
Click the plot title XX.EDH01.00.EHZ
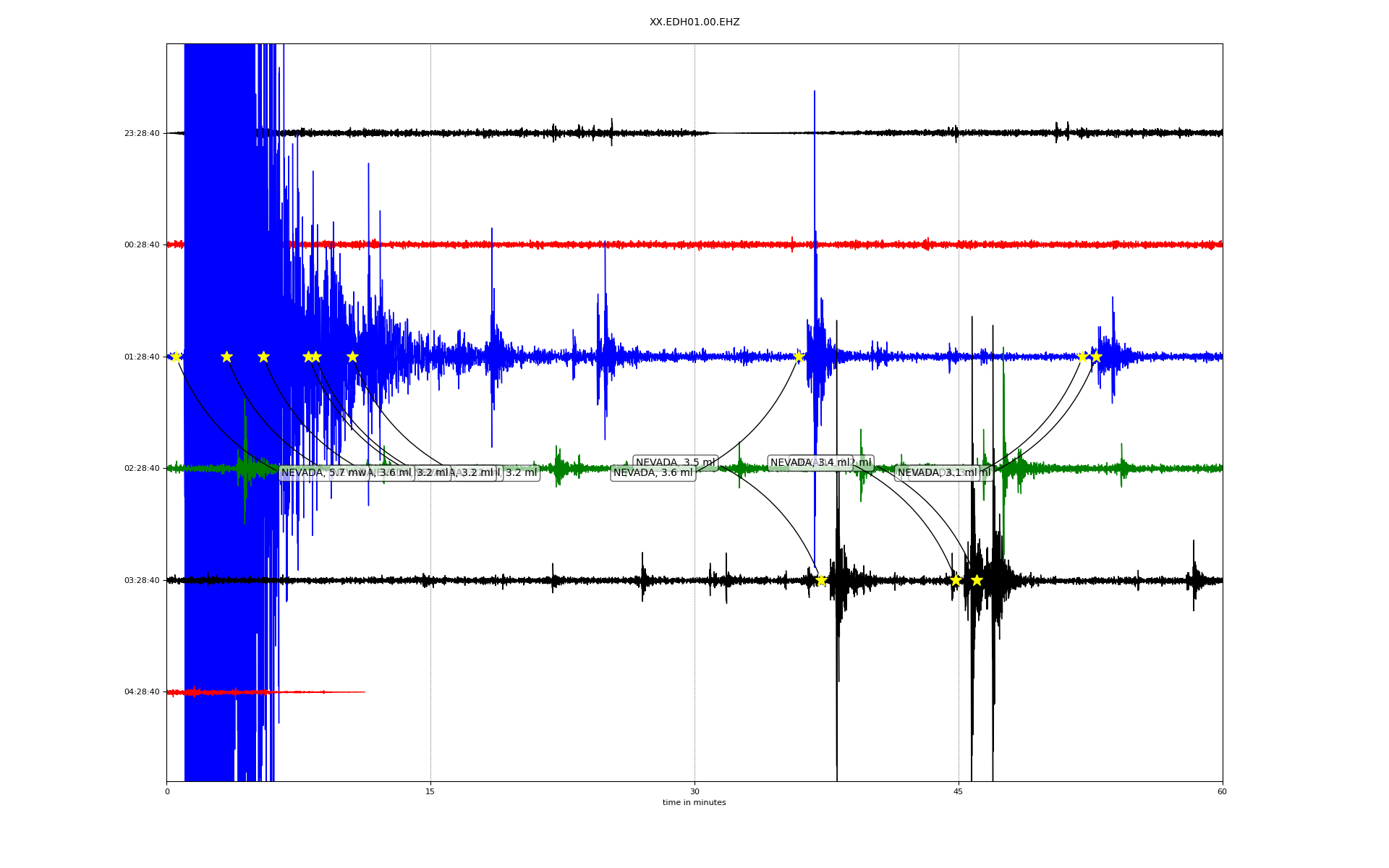pyautogui.click(x=694, y=22)
